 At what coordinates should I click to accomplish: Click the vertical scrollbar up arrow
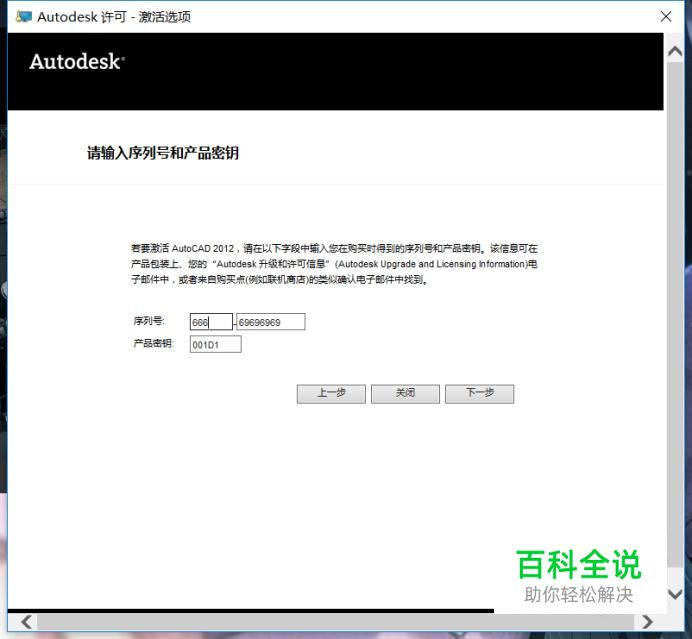[675, 52]
